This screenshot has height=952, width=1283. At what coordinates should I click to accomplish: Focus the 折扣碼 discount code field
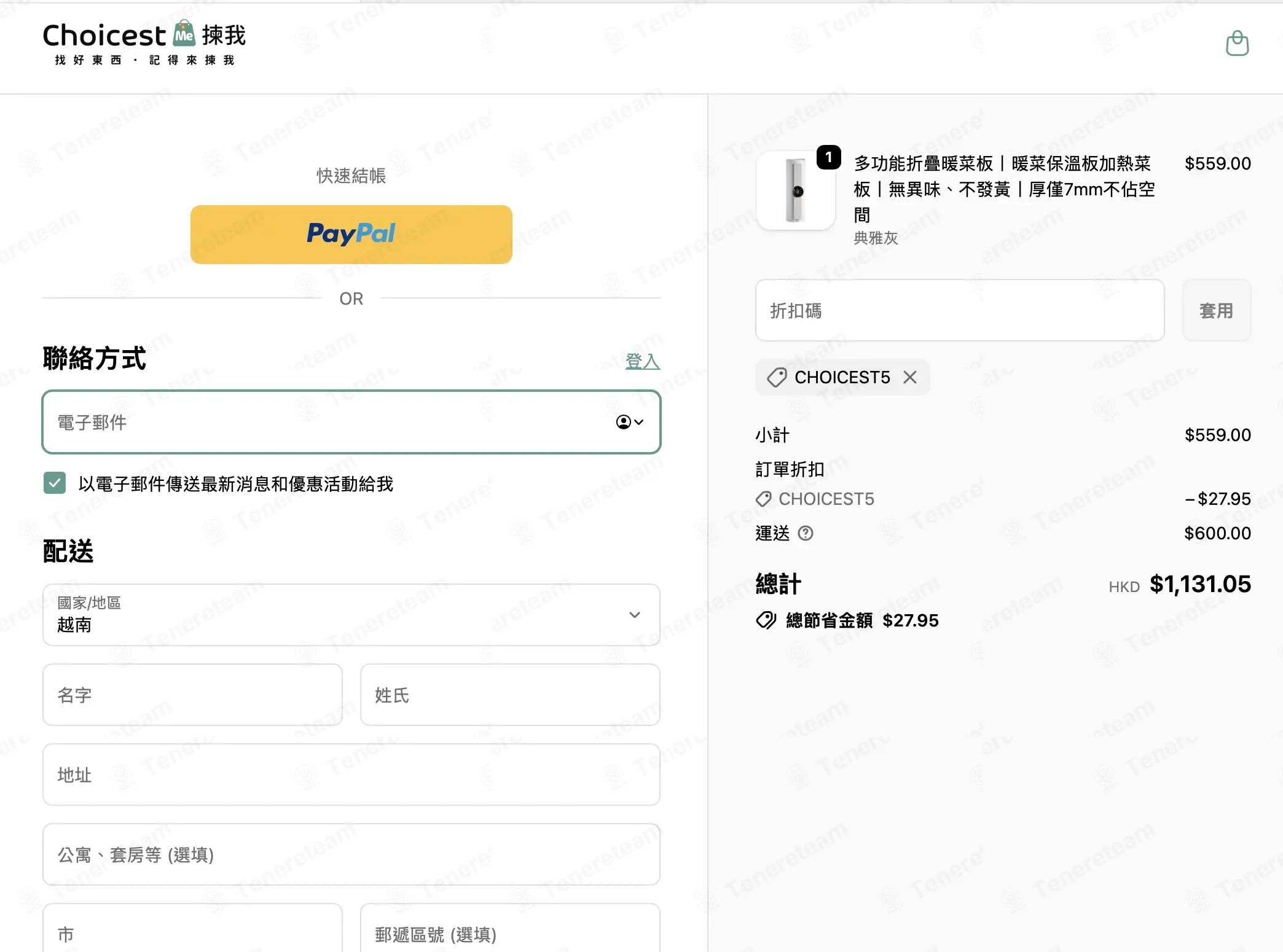click(x=960, y=311)
